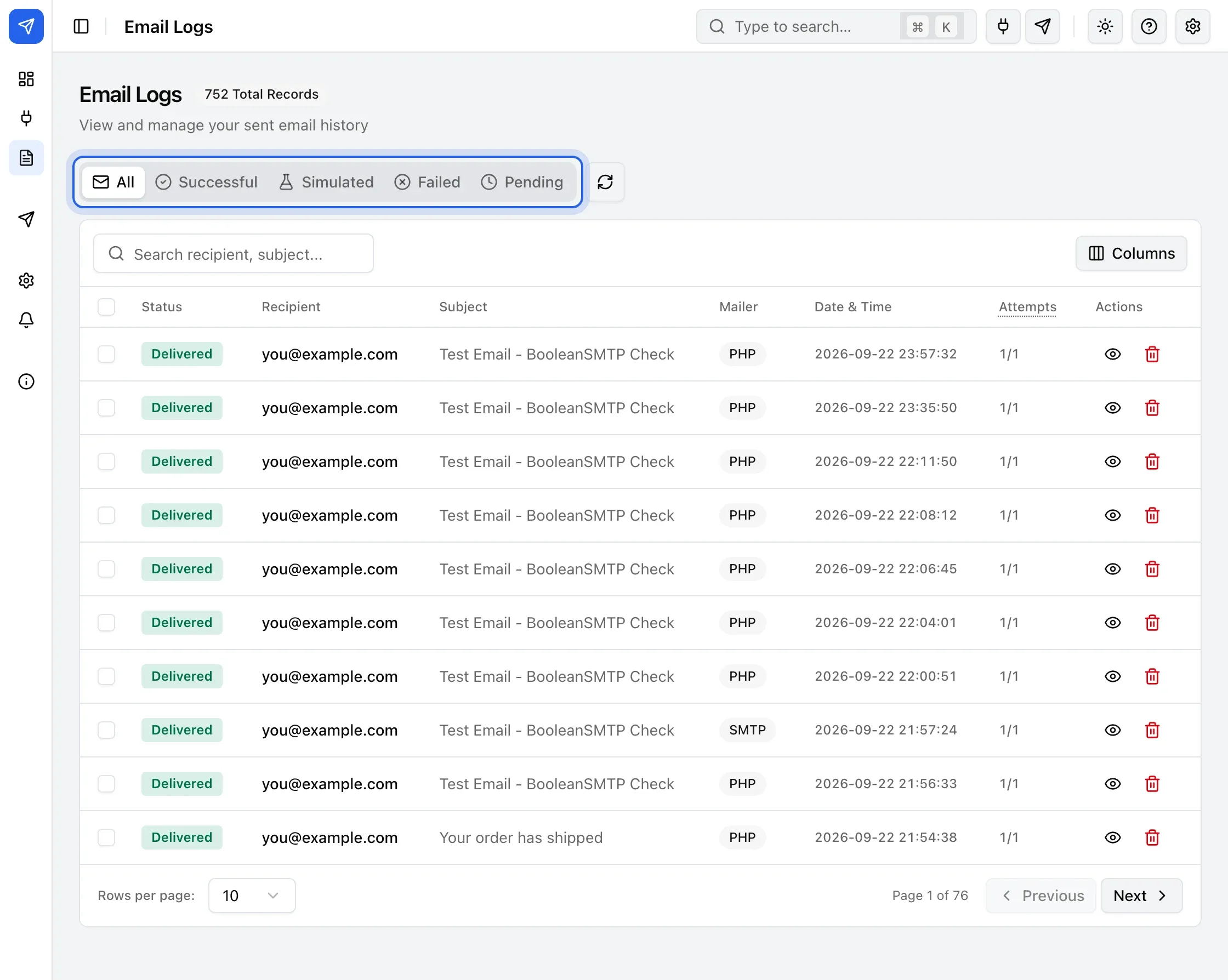Image resolution: width=1228 pixels, height=980 pixels.
Task: Select the row dated 22:11:50
Action: [106, 462]
